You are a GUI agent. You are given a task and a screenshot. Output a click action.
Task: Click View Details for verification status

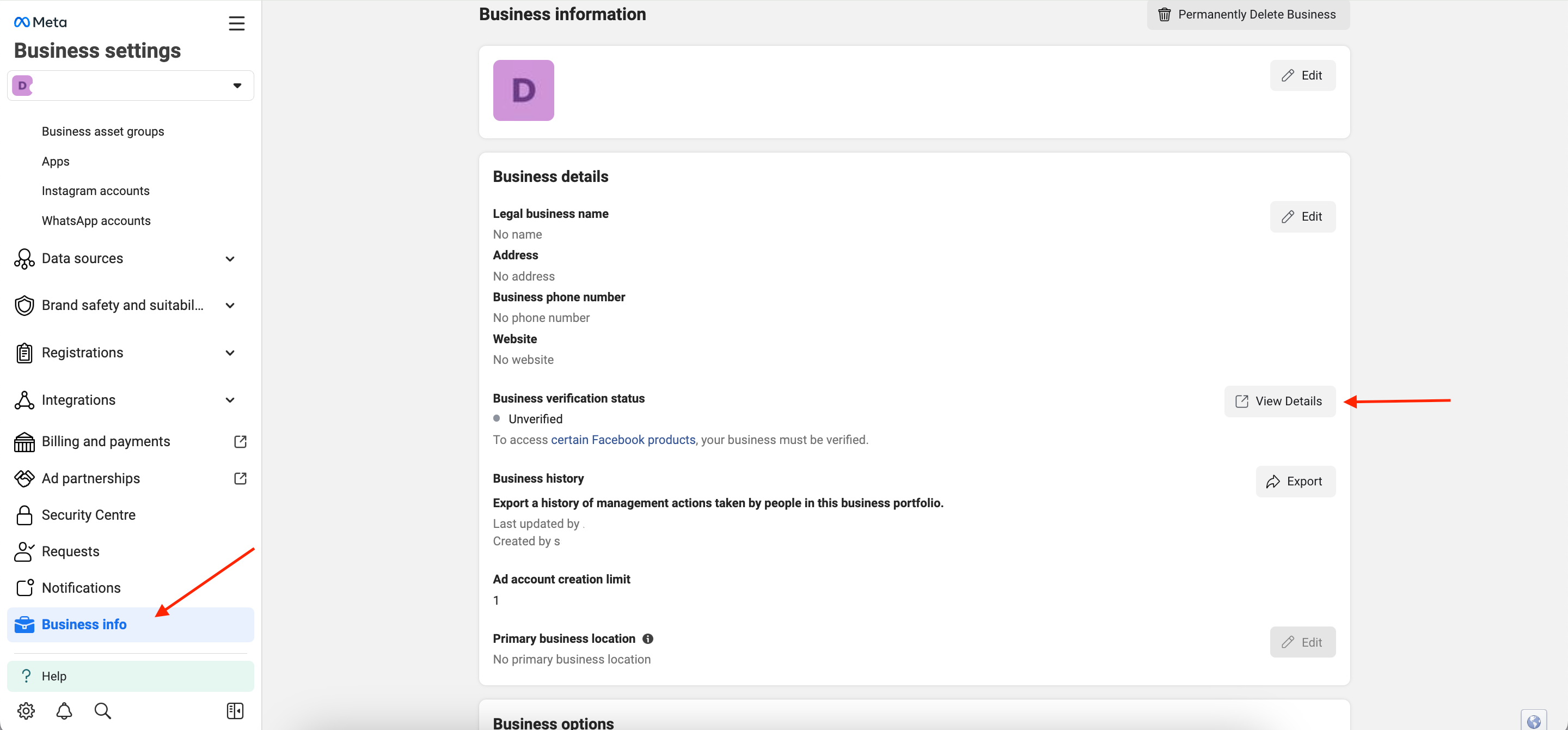pos(1279,401)
